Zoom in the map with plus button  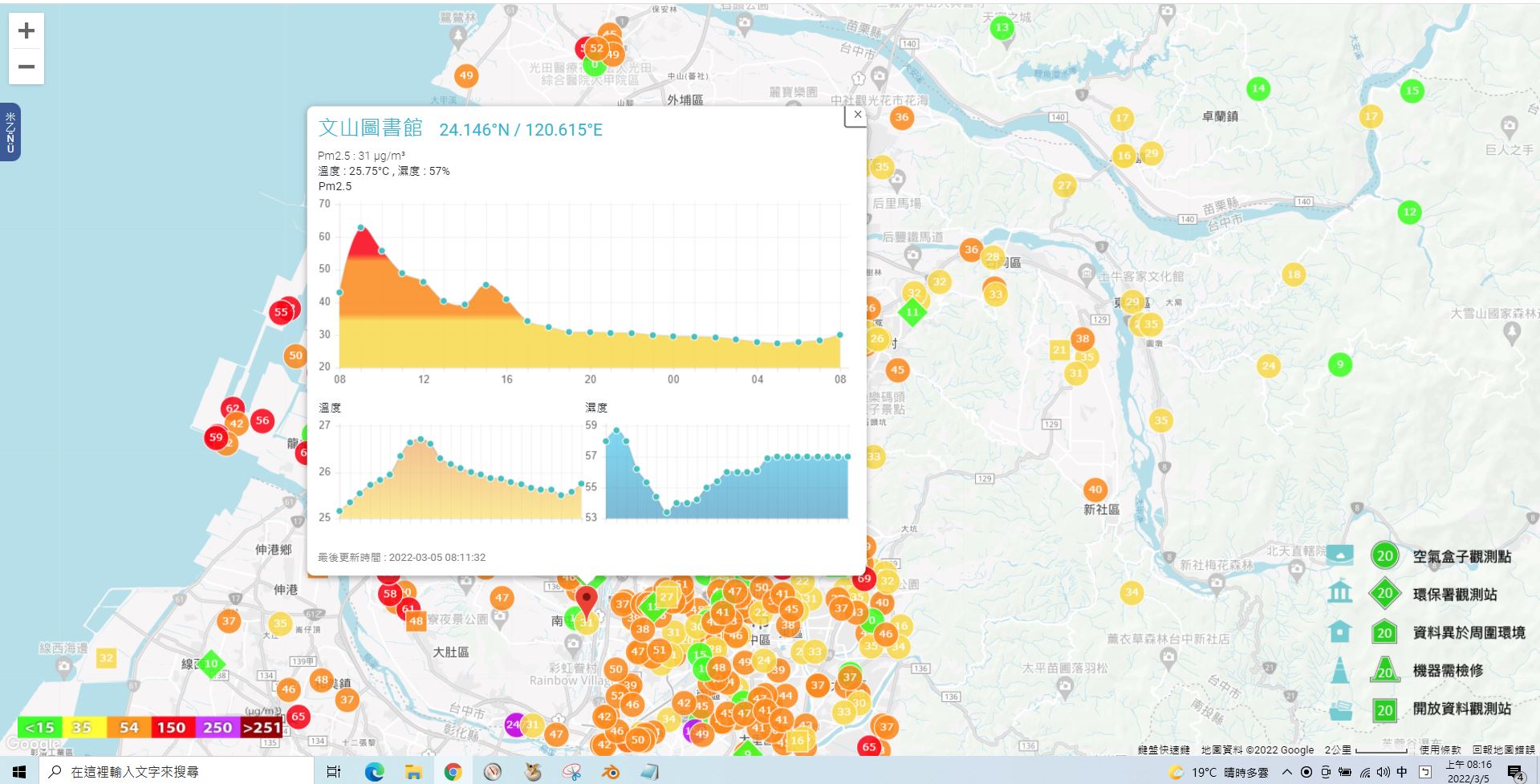(x=26, y=30)
